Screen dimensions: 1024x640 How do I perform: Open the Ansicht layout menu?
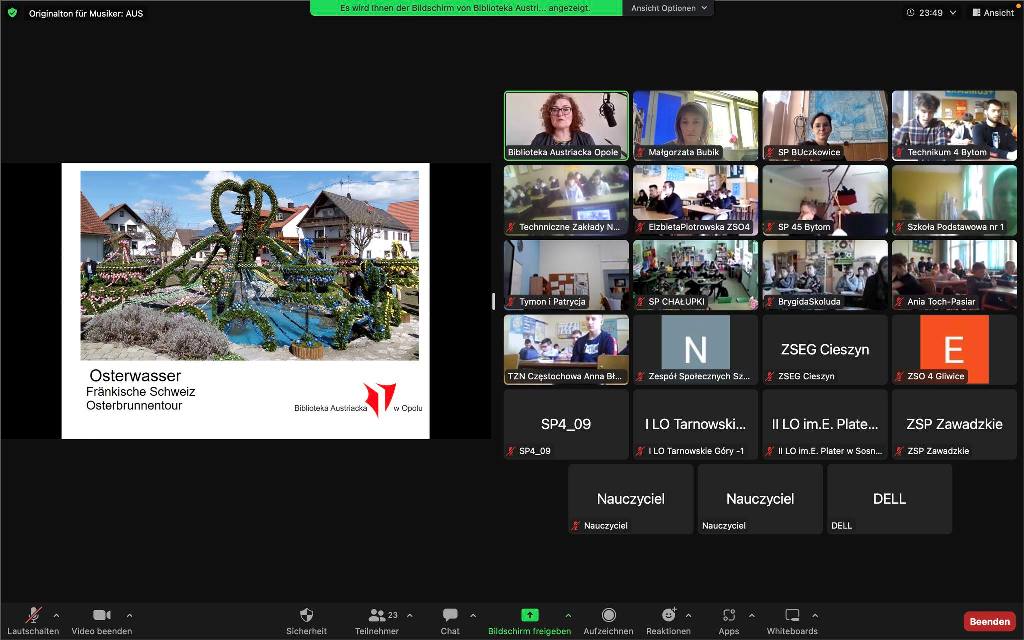[x=992, y=13]
